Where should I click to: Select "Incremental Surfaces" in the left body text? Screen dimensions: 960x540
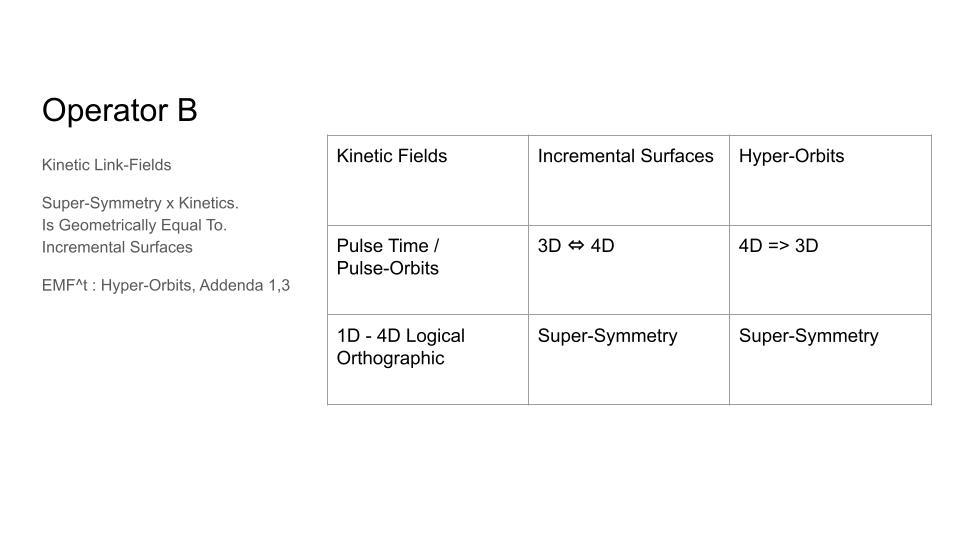pos(117,247)
